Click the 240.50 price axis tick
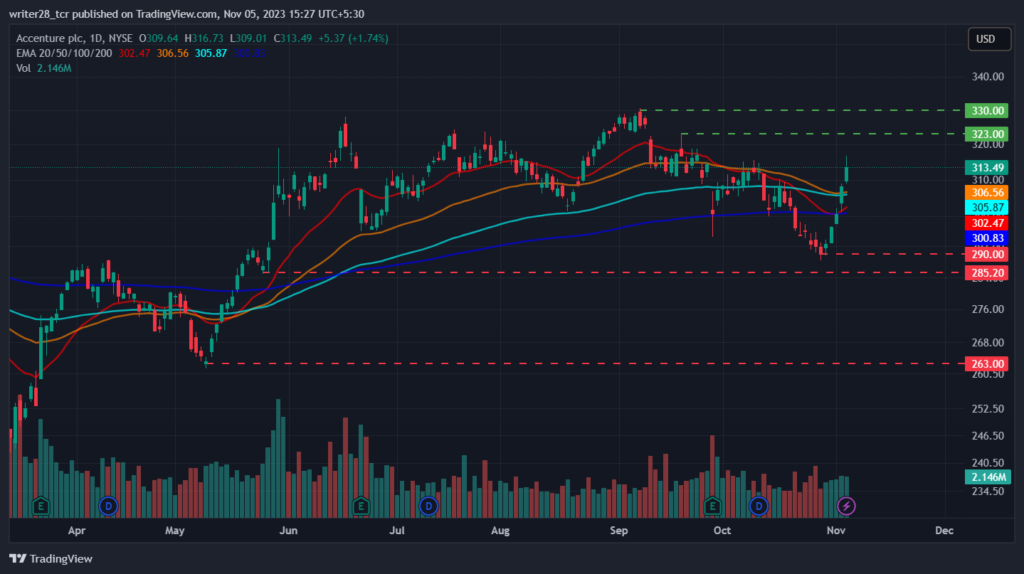1024x574 pixels. tap(987, 463)
